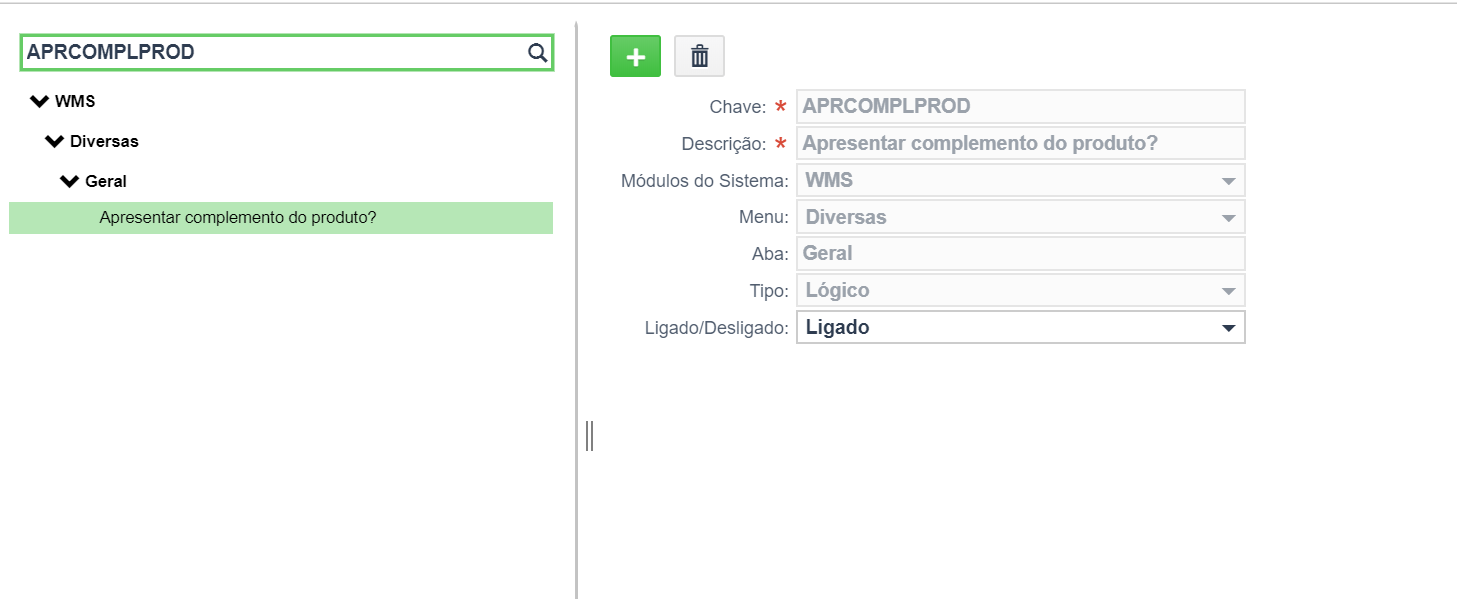Click the vertical panel splitter handle
Screen dimensions: 1457x599
[589, 435]
